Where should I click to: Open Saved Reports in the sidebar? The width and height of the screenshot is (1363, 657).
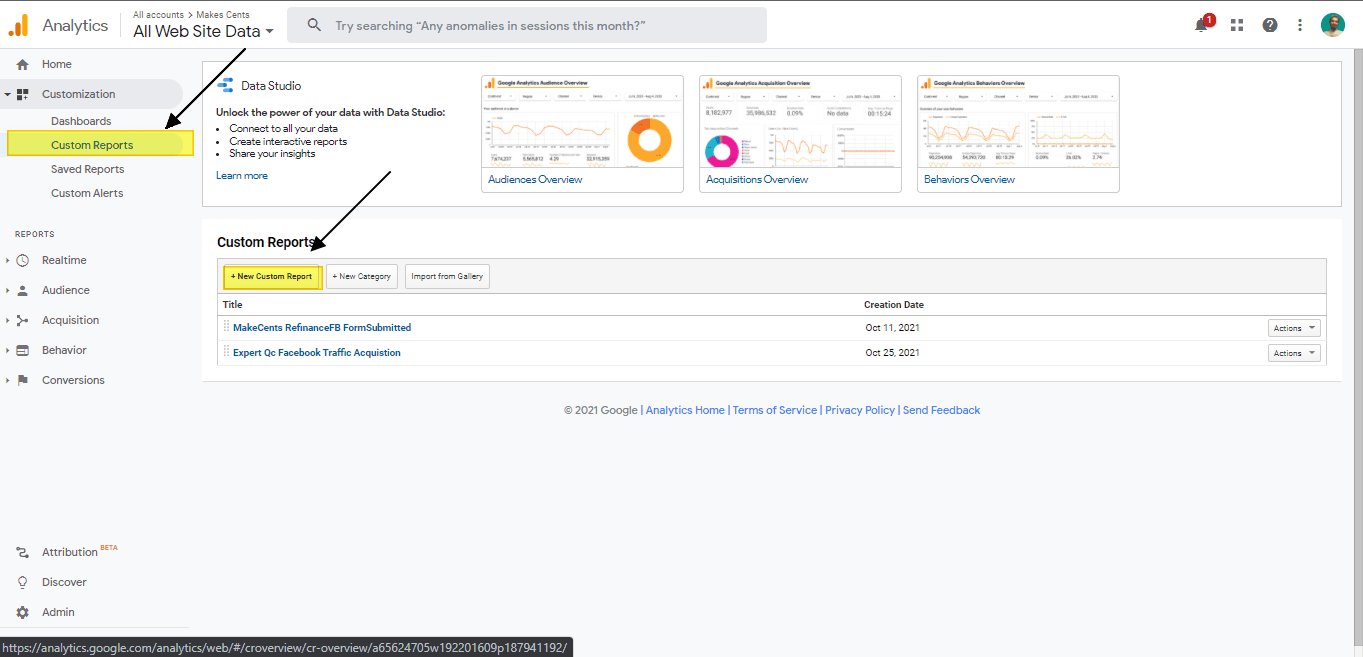click(x=87, y=169)
